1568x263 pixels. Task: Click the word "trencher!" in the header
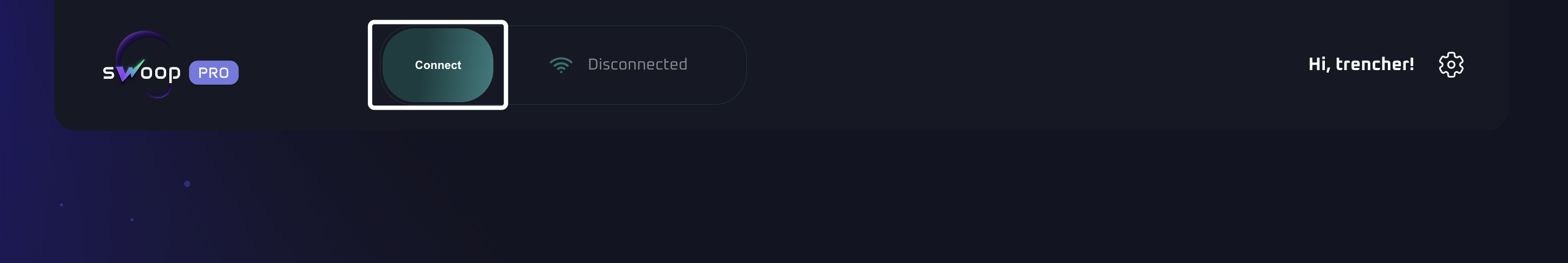click(1374, 65)
